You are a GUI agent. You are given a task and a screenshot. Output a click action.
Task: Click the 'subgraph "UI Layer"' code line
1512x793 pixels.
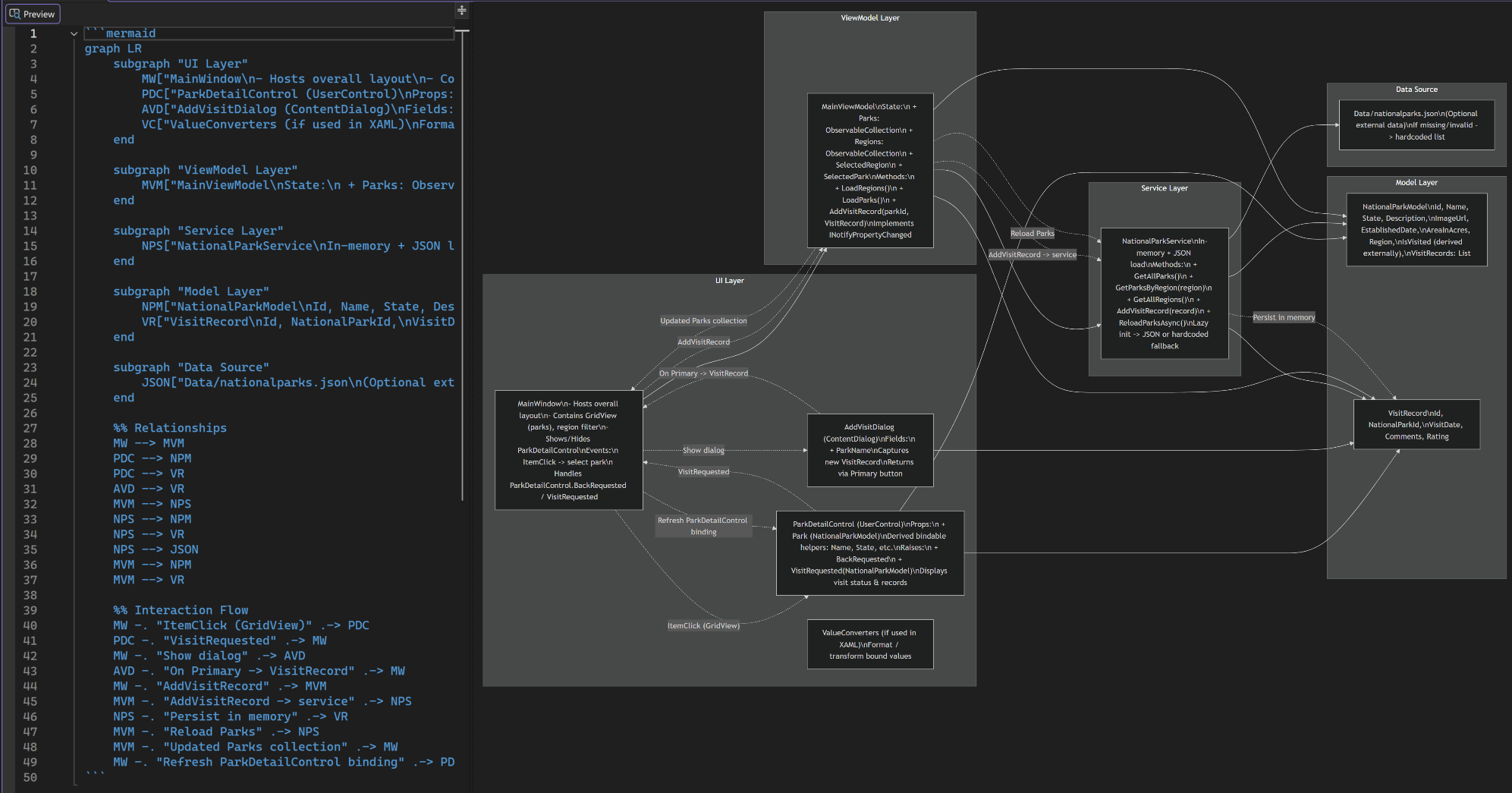pyautogui.click(x=181, y=64)
